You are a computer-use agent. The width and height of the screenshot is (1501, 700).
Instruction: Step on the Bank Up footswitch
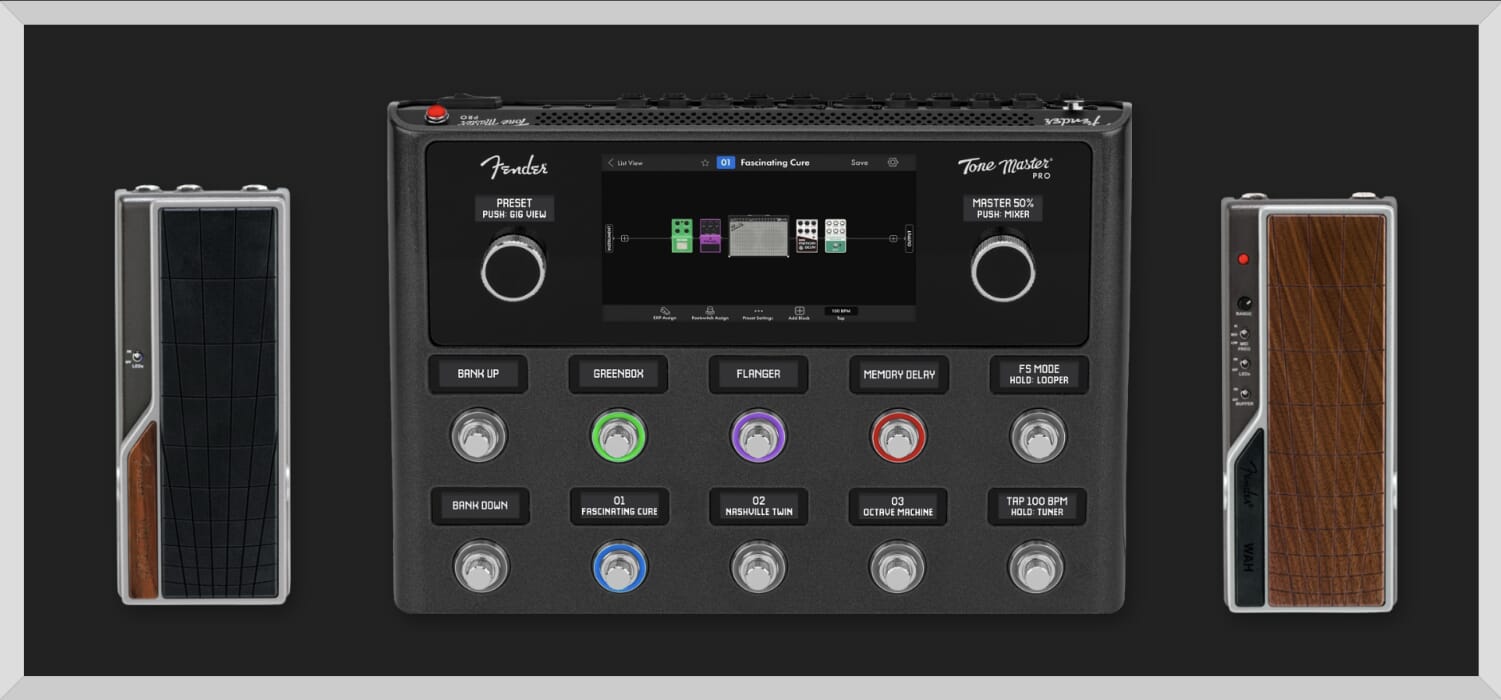(479, 436)
